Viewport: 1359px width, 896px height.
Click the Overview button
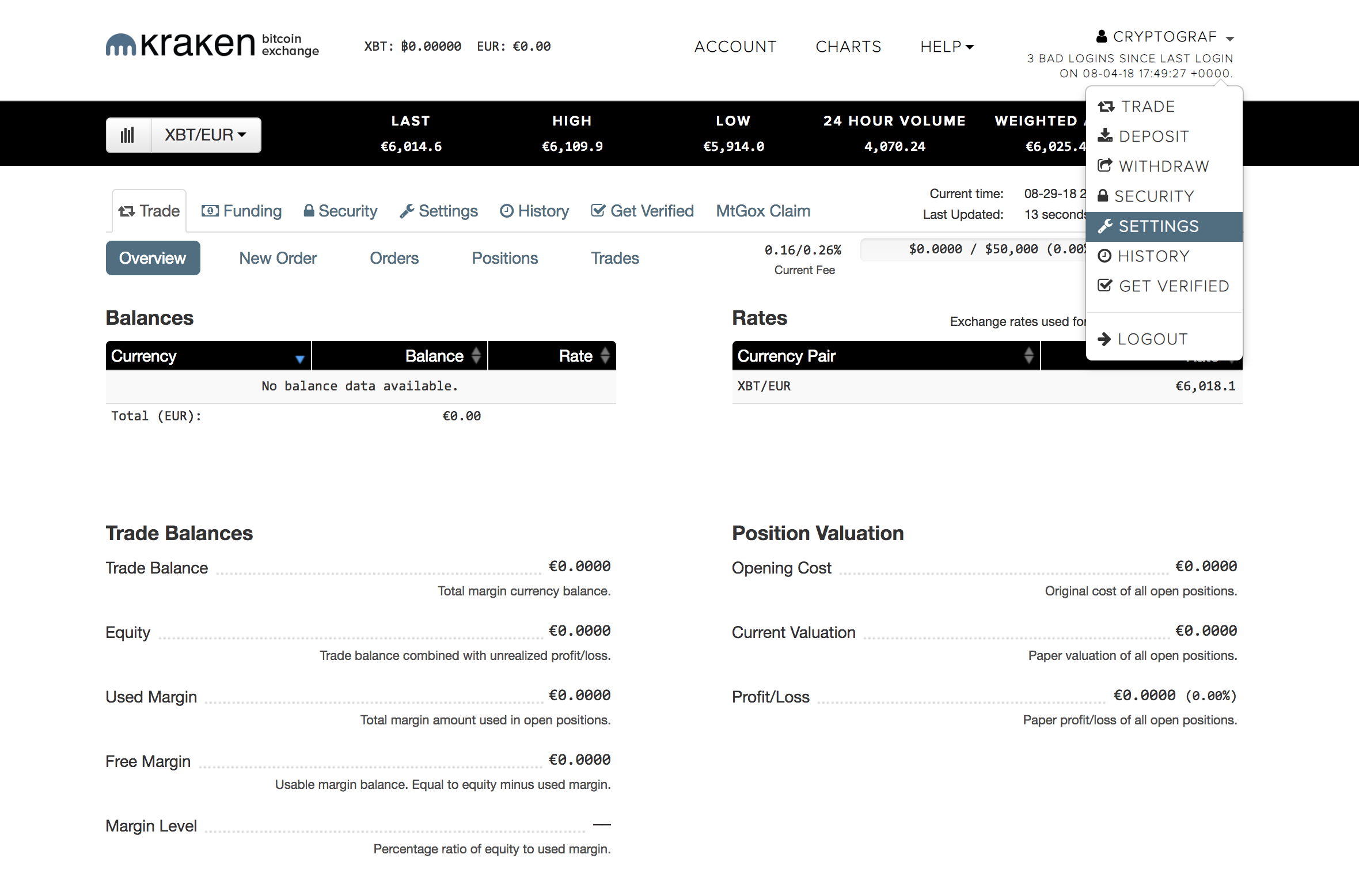[x=153, y=258]
